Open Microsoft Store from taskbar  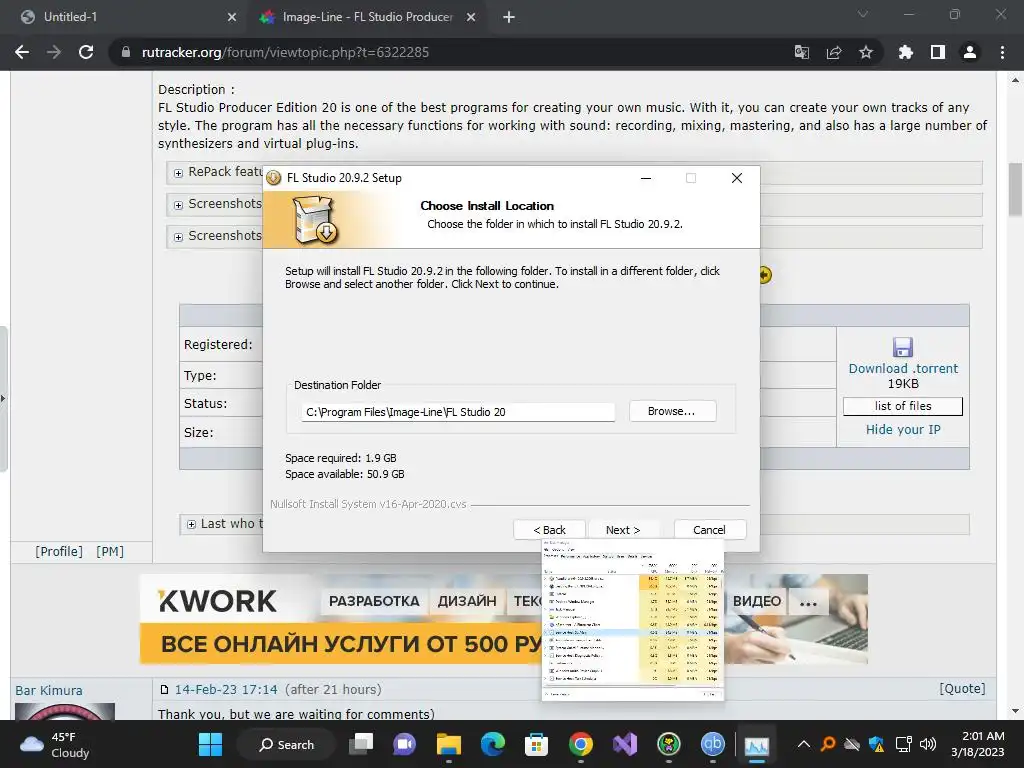[536, 744]
